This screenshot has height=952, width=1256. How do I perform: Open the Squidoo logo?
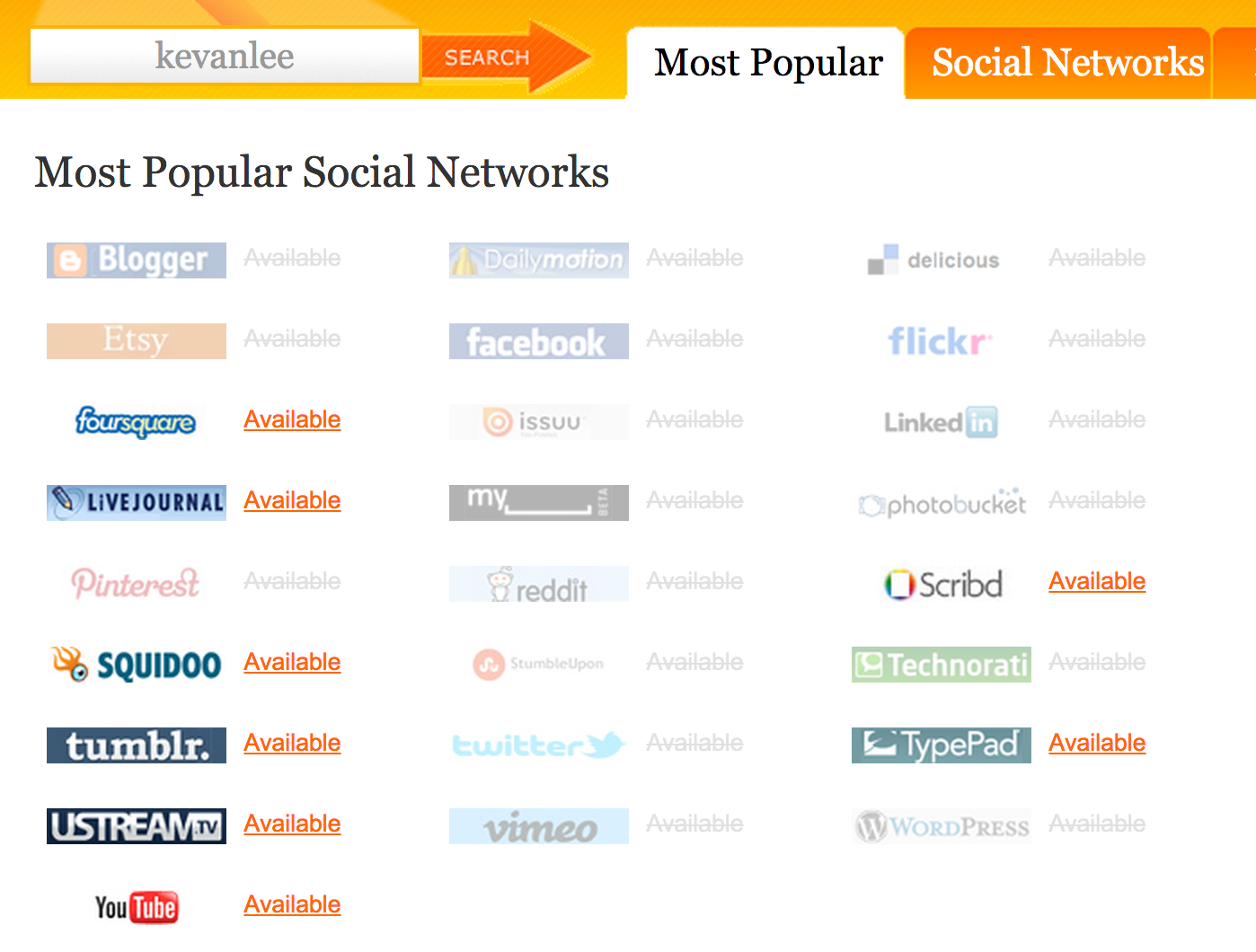(x=137, y=665)
